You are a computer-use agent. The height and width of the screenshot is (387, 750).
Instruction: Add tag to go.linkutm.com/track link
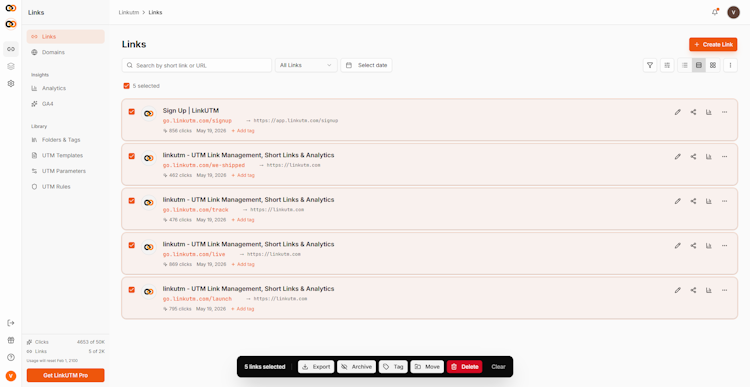[x=243, y=220]
